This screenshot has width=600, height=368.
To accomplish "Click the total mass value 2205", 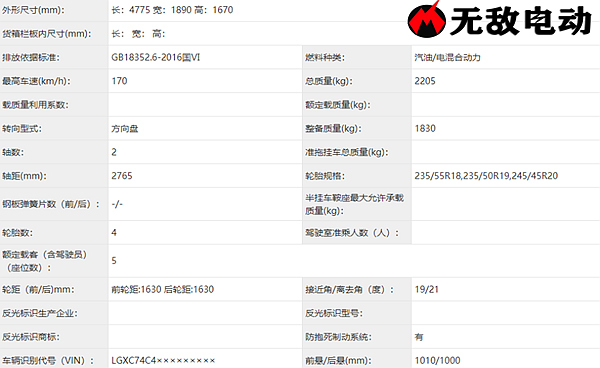I will click(x=425, y=81).
